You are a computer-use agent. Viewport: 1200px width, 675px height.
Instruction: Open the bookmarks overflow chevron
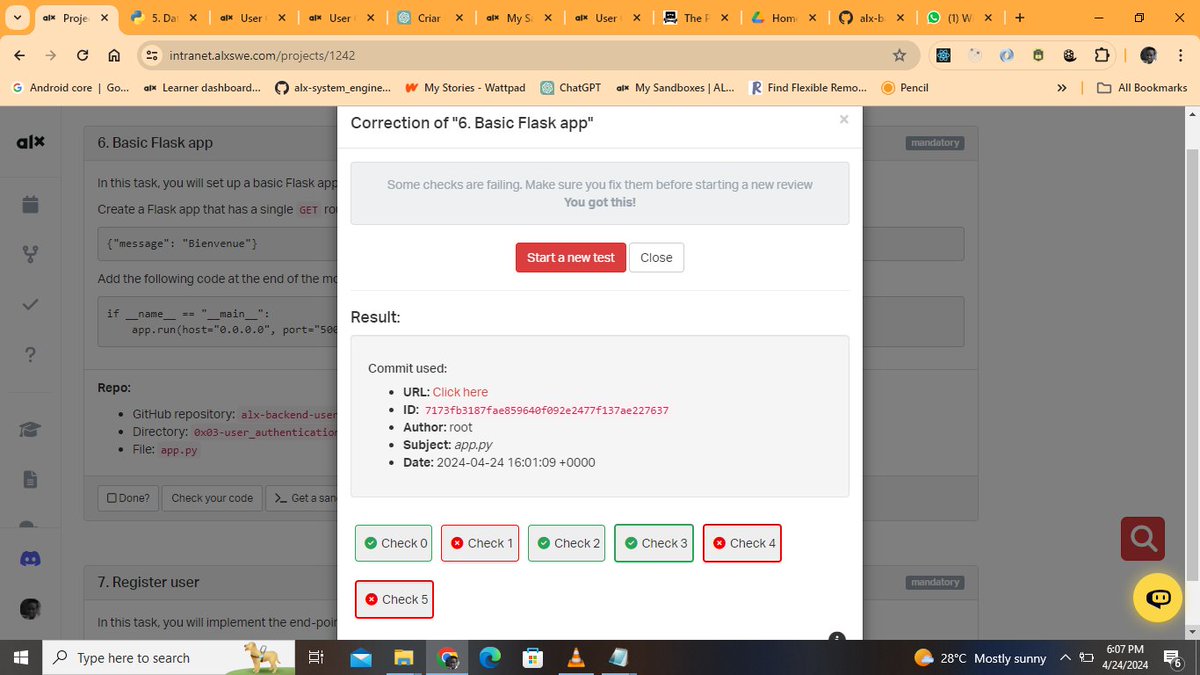1061,87
